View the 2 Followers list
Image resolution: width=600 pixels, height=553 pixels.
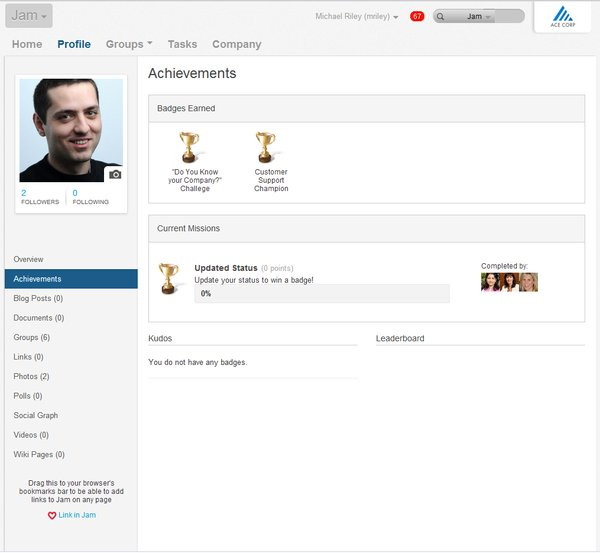pos(40,197)
